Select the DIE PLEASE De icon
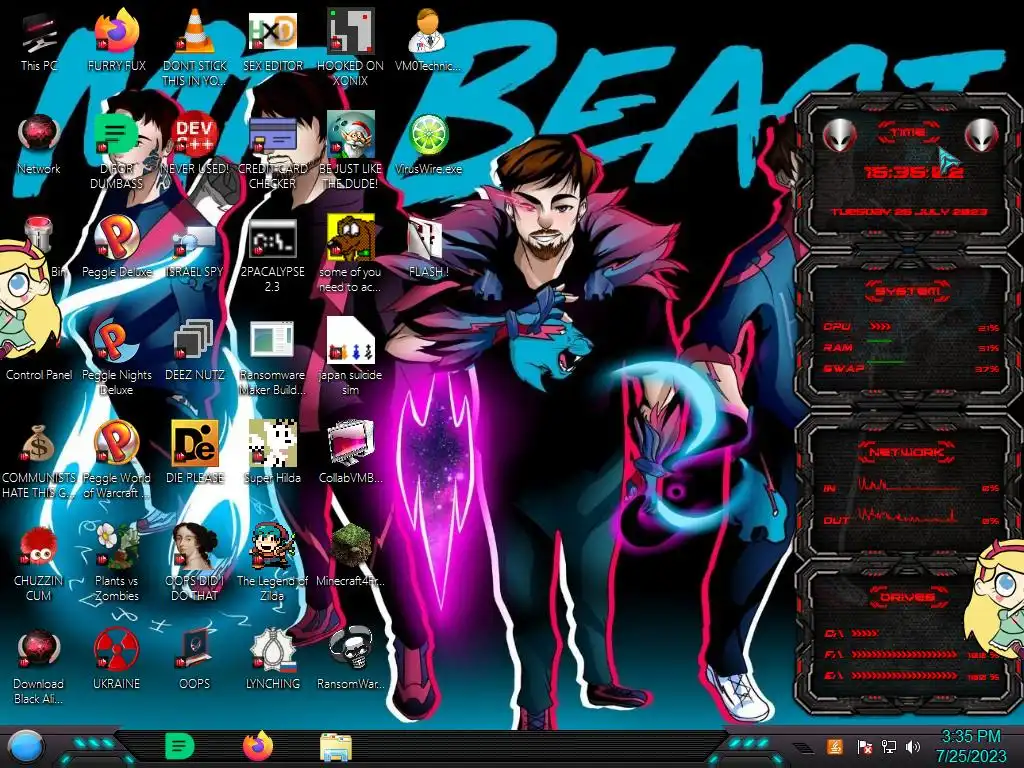 coord(195,452)
